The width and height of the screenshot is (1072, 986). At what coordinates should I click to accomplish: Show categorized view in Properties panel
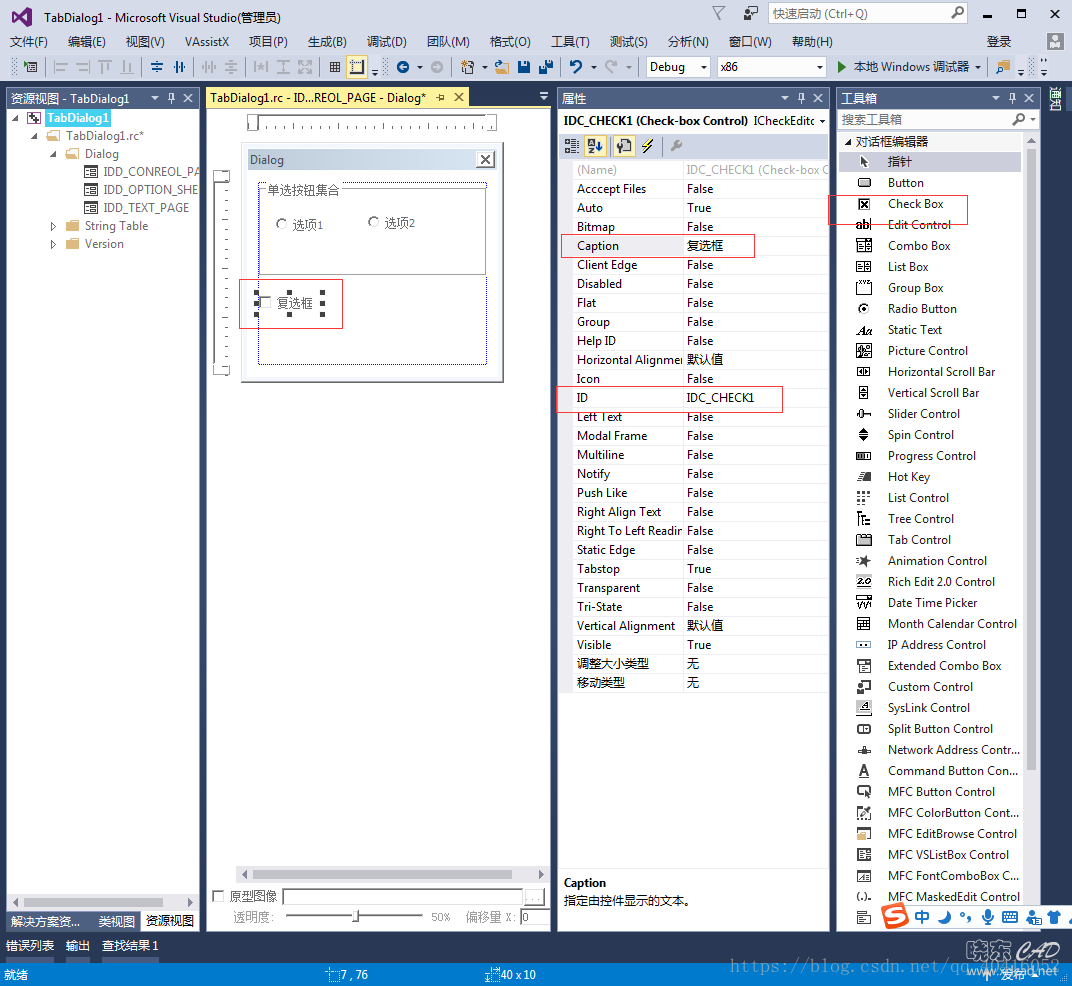point(572,146)
